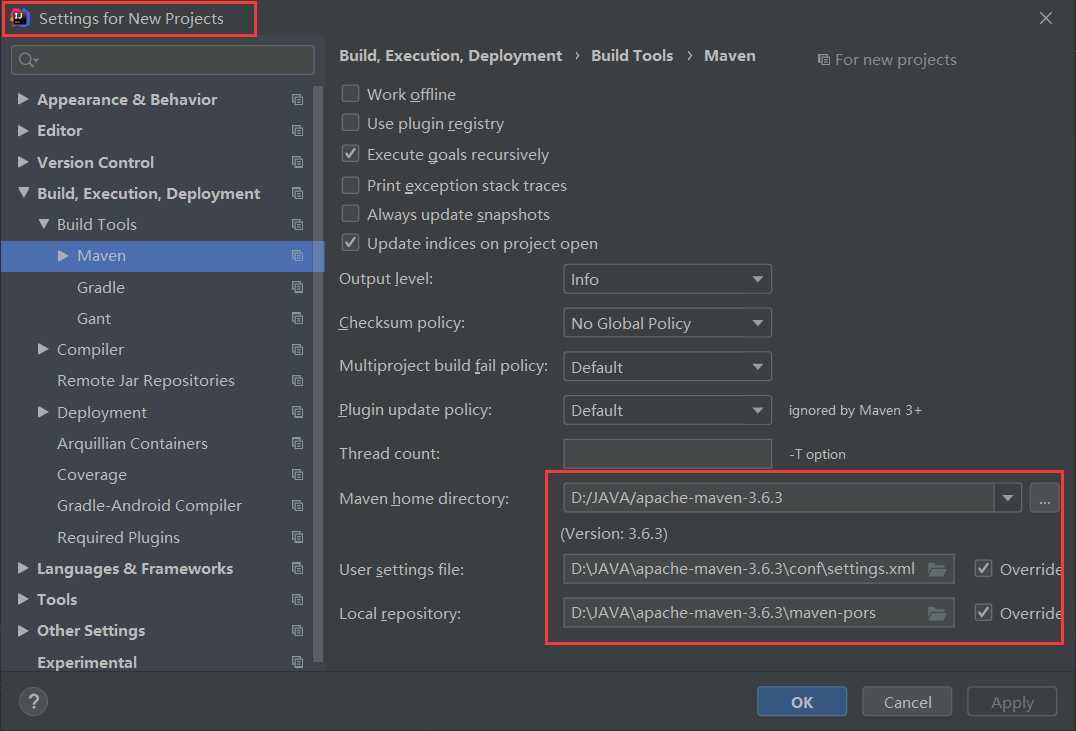This screenshot has width=1076, height=731.
Task: Click the For new projects icon in header
Action: pos(823,60)
